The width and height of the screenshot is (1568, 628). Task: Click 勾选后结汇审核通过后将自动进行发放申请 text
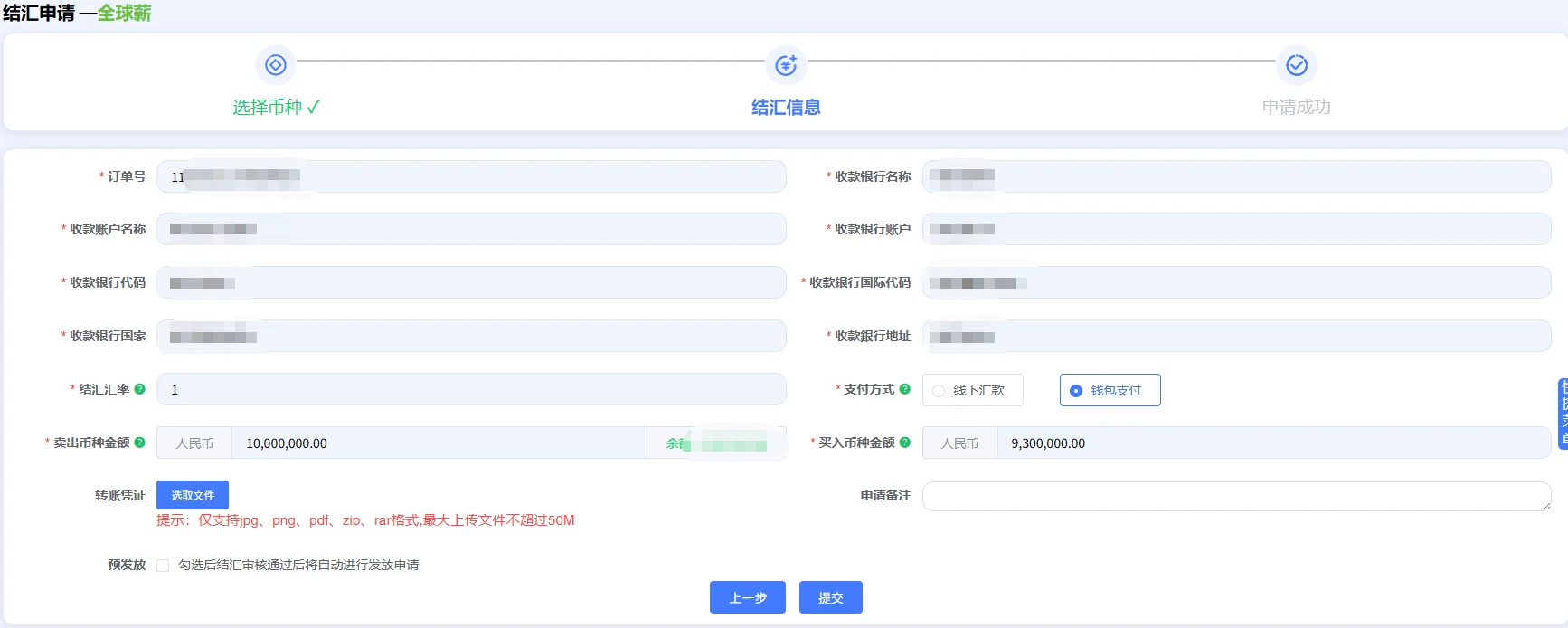point(298,565)
